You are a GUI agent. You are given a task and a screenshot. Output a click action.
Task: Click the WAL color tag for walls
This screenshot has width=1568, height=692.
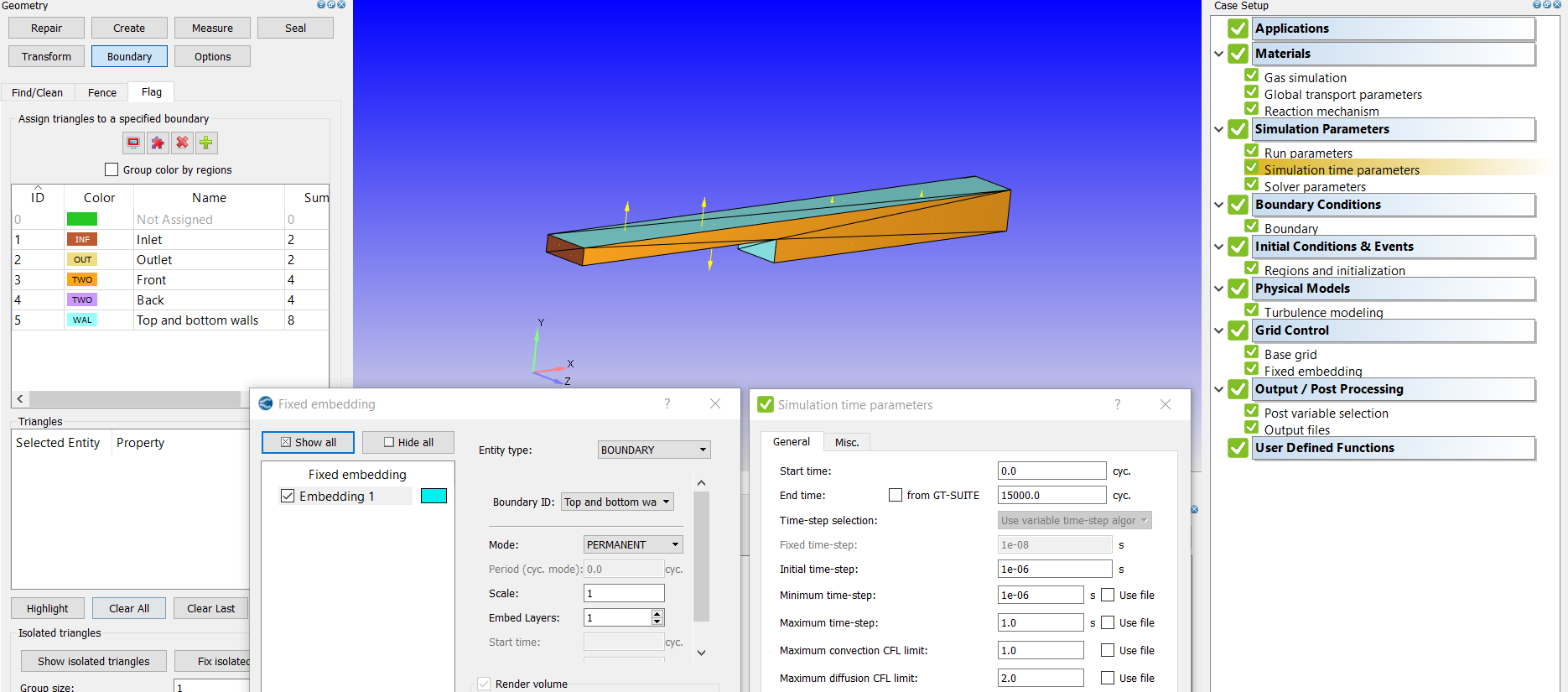pos(82,320)
